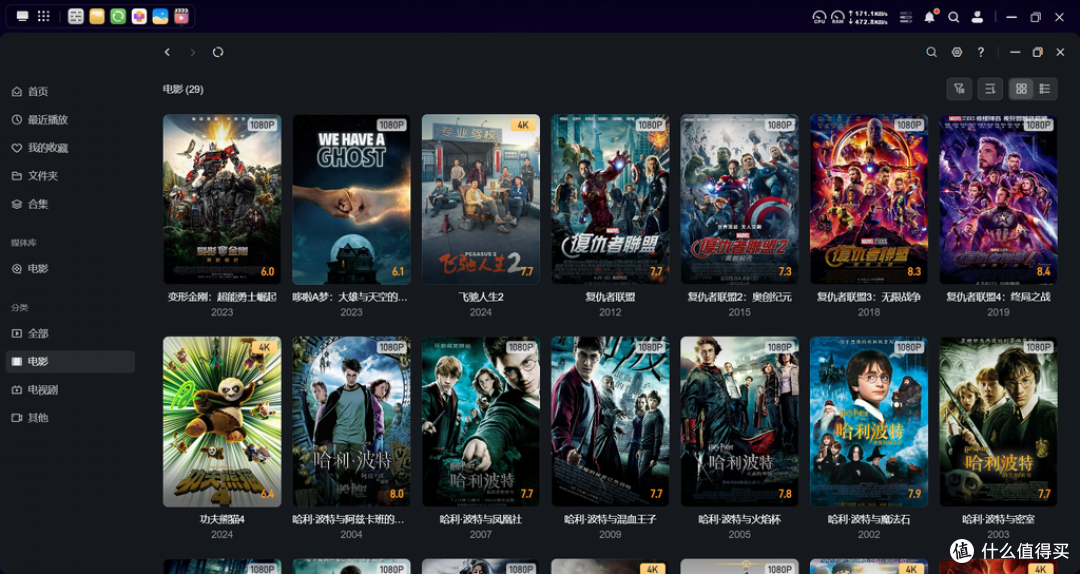The width and height of the screenshot is (1080, 574).
Task: Select the 其他 category
Action: click(x=70, y=418)
